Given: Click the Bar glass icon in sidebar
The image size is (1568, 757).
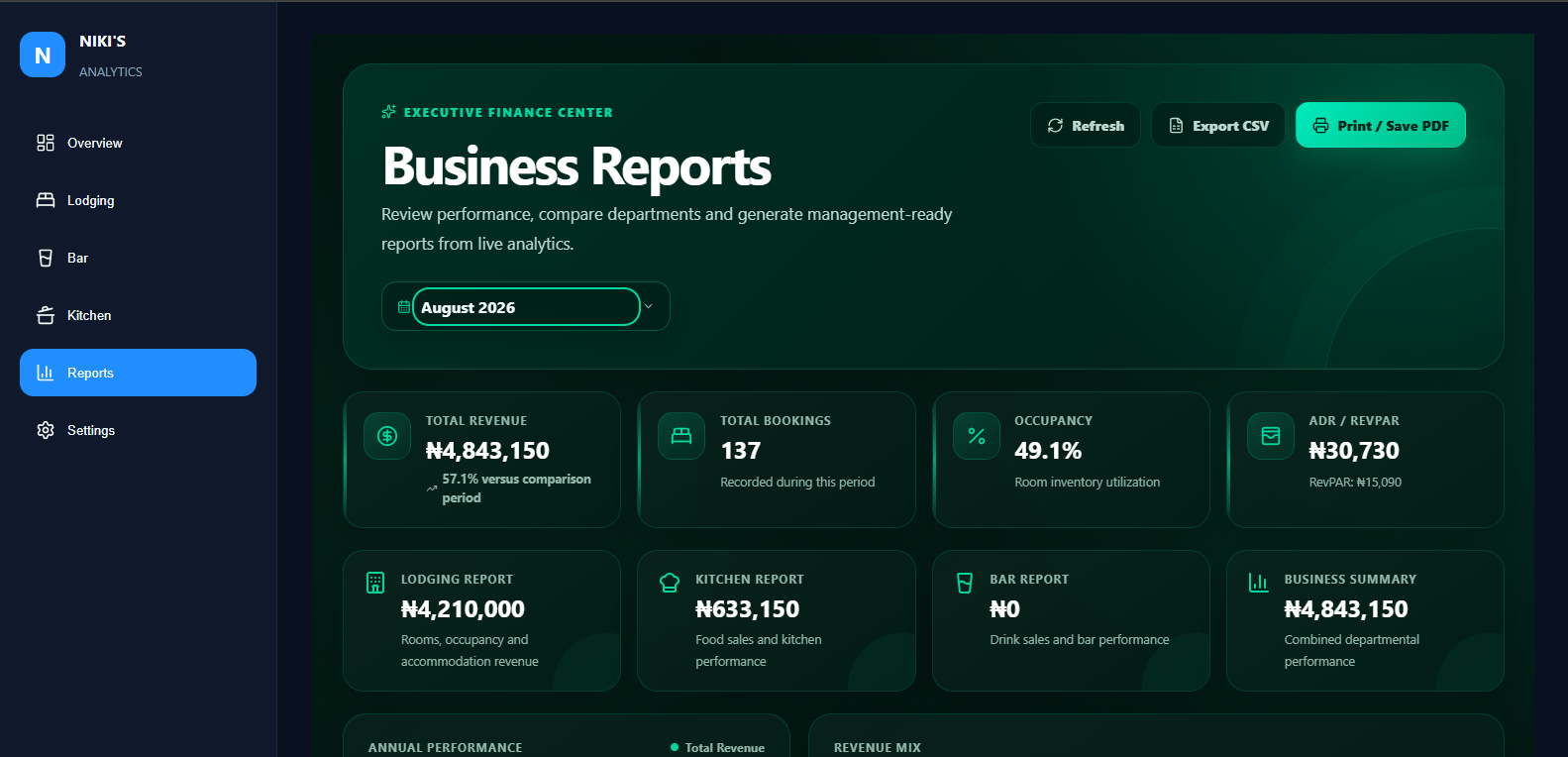Looking at the screenshot, I should [x=46, y=258].
